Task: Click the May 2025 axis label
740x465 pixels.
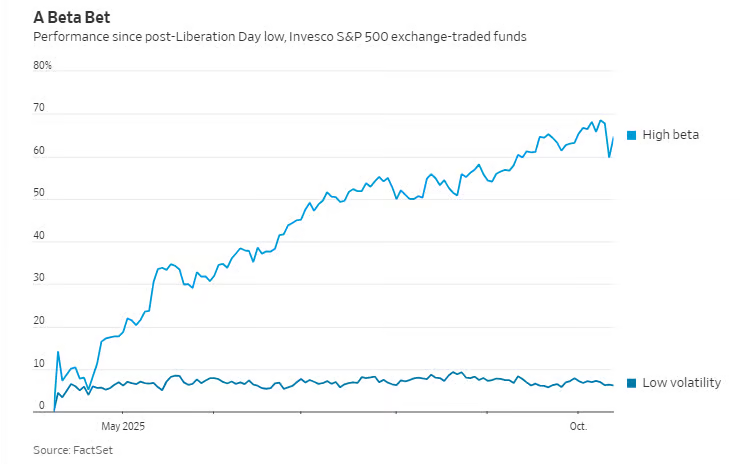Action: 122,426
